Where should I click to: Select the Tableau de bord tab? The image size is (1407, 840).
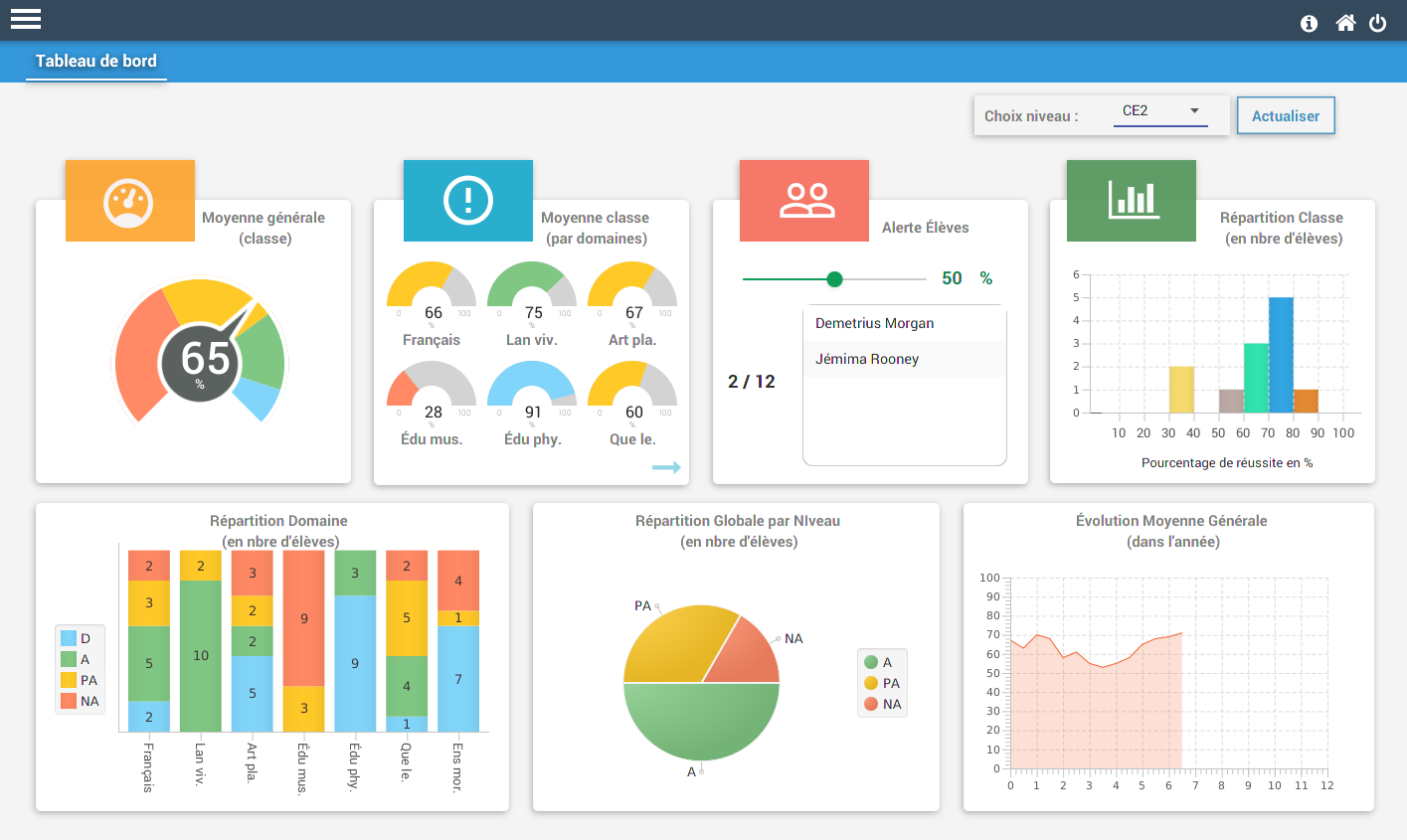(x=96, y=61)
